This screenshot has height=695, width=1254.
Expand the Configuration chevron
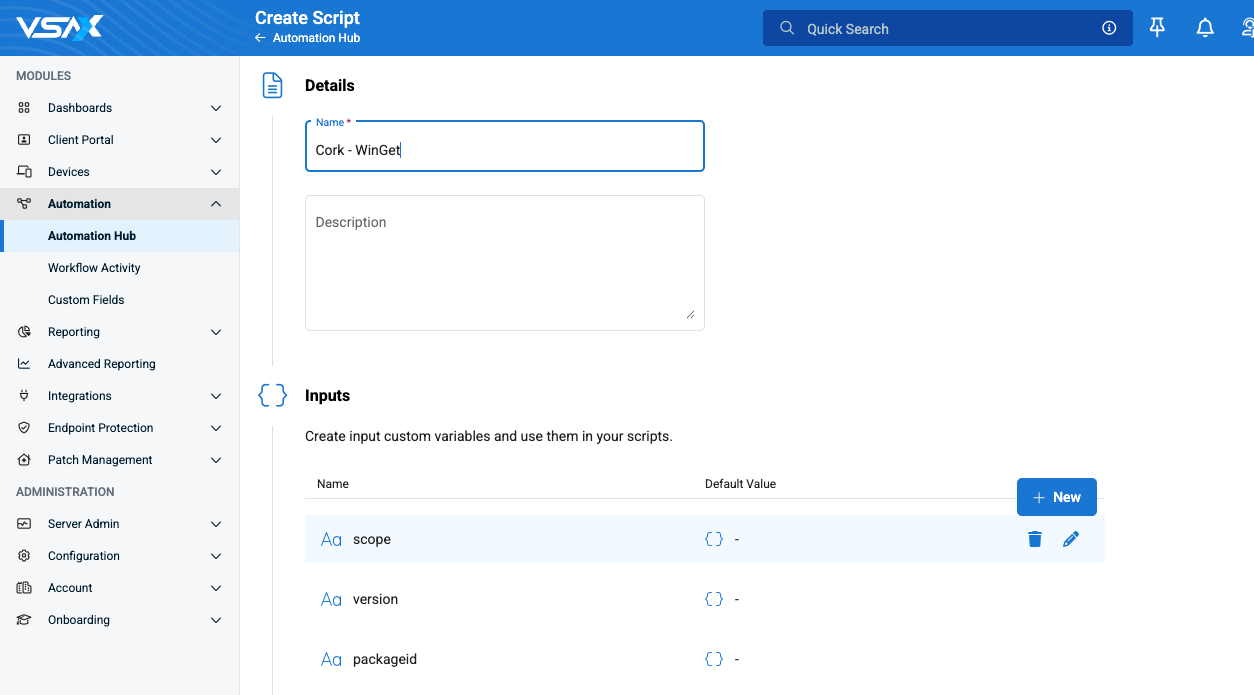(x=216, y=556)
